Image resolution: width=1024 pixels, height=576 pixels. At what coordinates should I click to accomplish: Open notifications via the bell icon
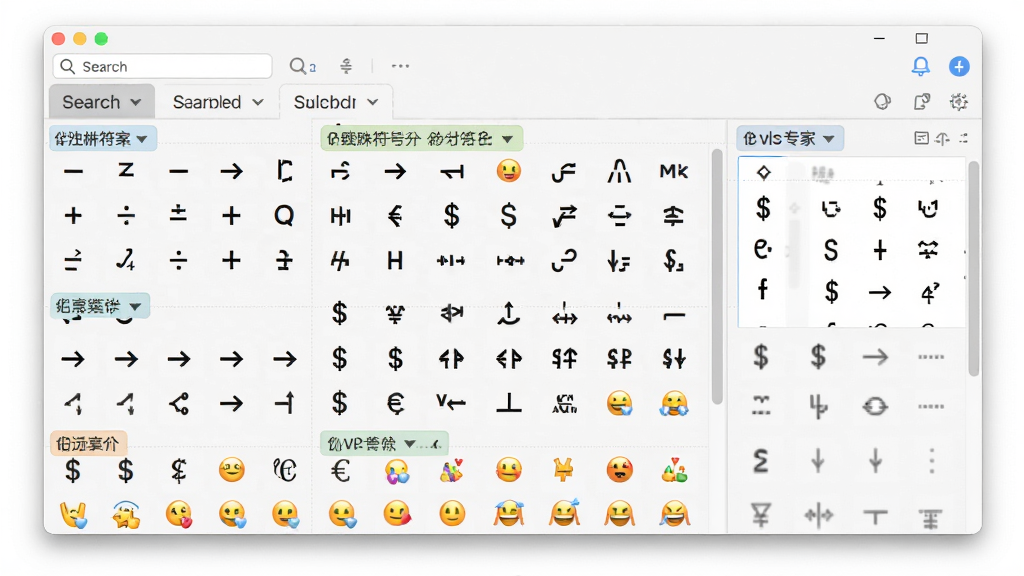[x=921, y=66]
